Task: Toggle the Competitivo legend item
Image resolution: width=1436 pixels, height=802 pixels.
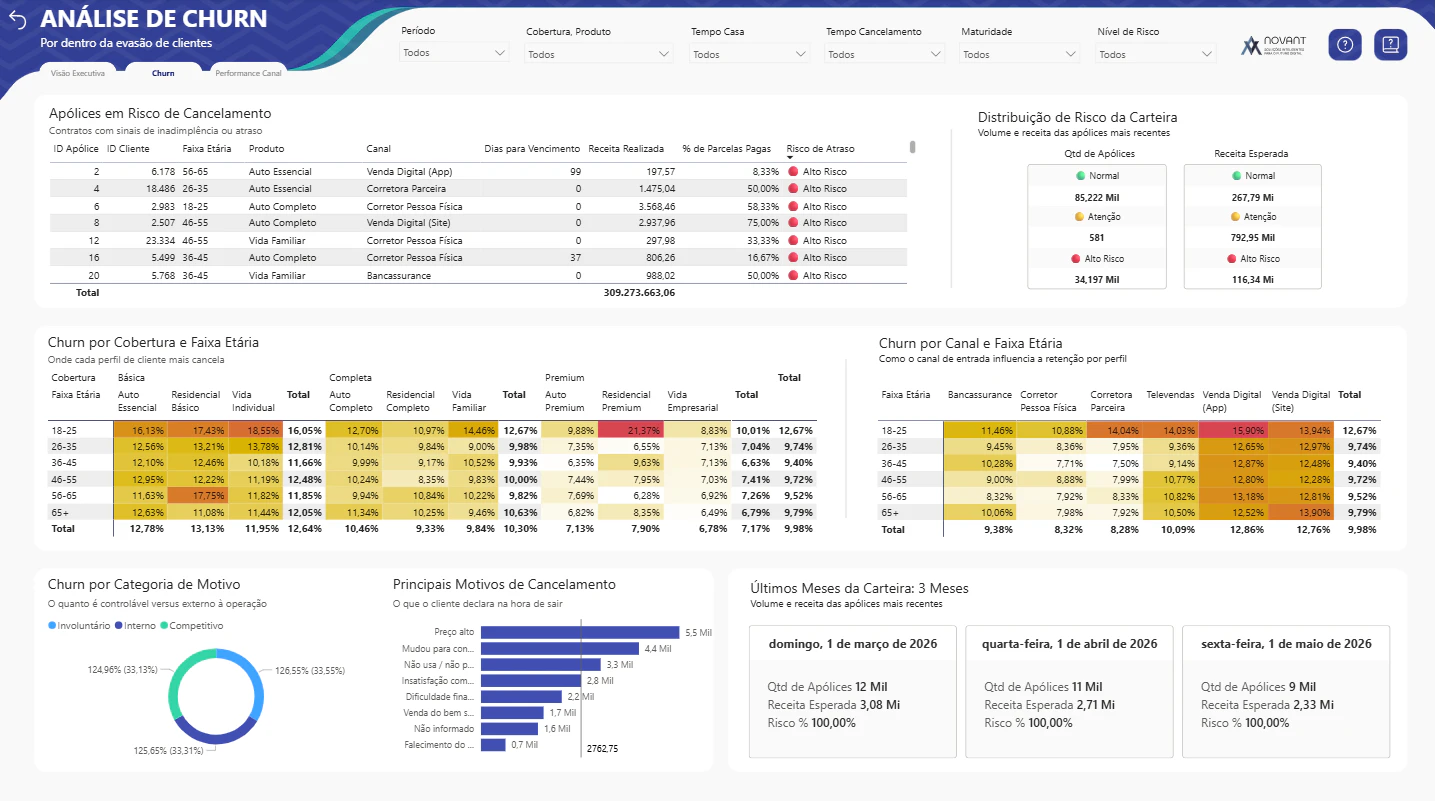Action: pos(191,626)
